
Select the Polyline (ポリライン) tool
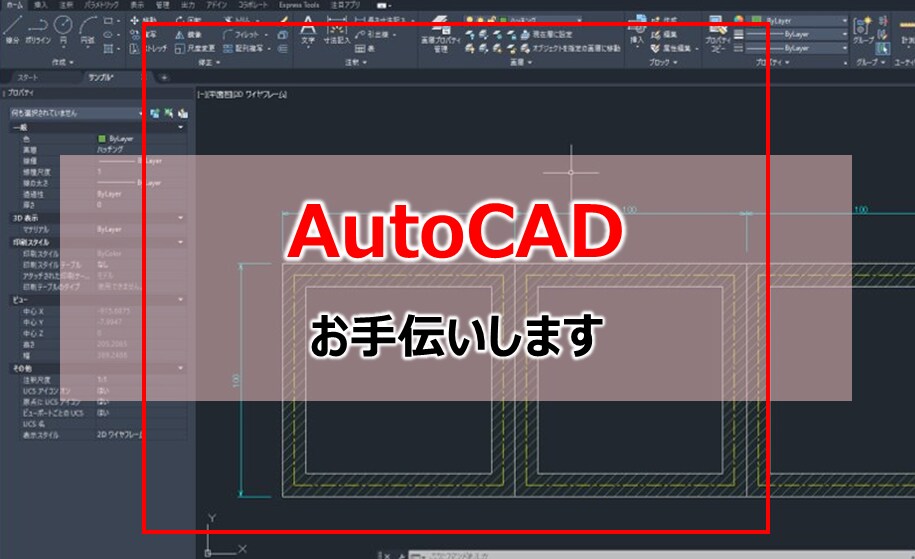[38, 30]
